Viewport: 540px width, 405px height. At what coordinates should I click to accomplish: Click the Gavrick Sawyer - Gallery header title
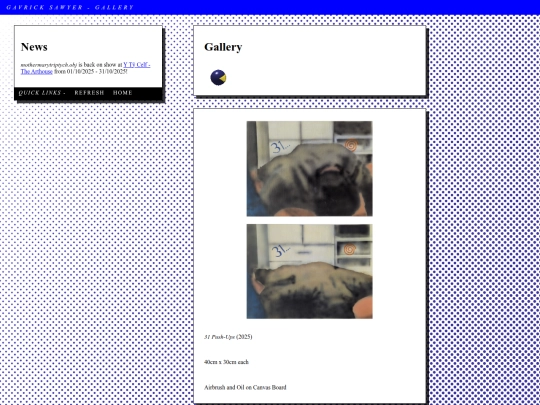(x=70, y=7)
